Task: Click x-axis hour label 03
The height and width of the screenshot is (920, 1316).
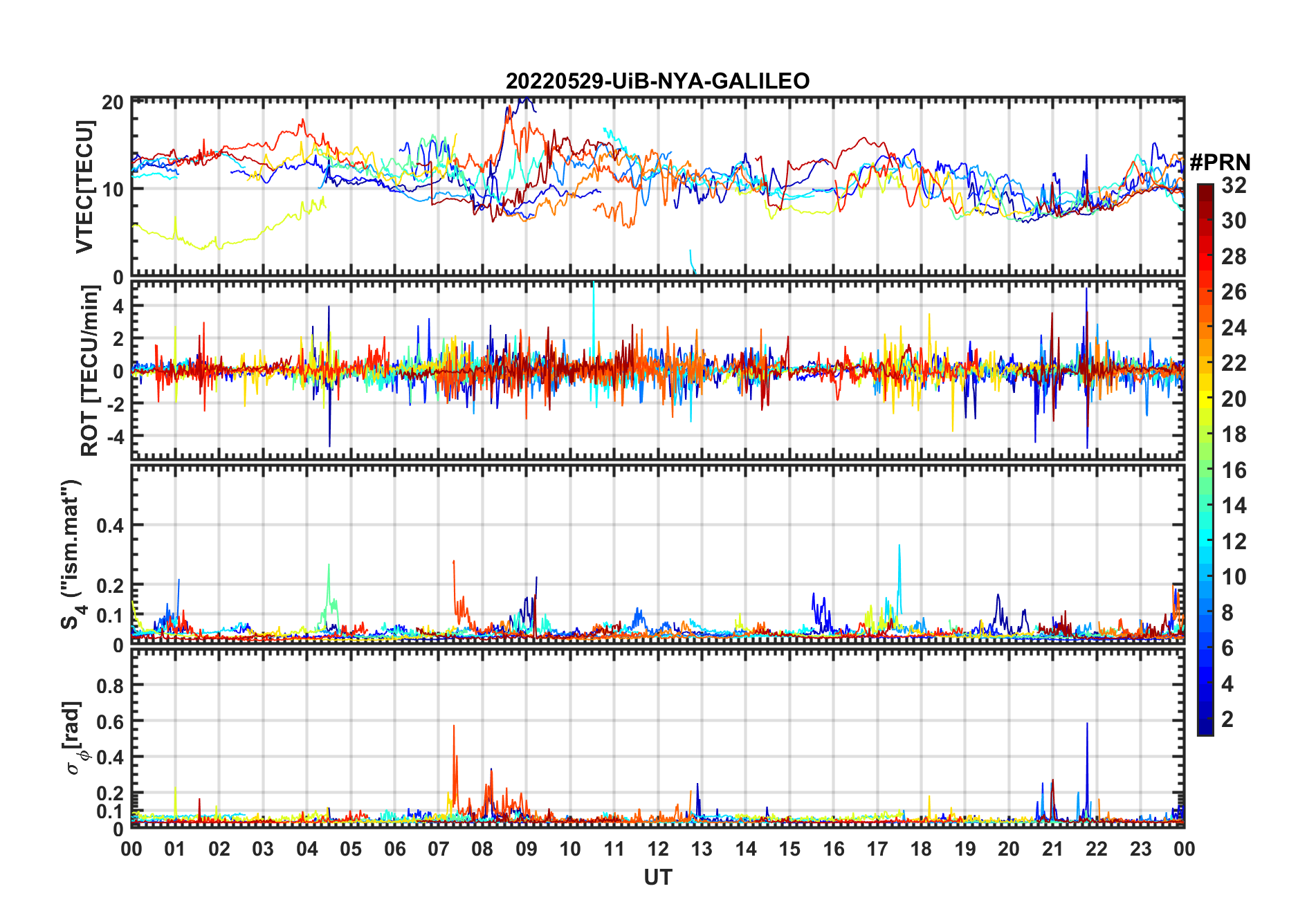Action: [x=263, y=849]
